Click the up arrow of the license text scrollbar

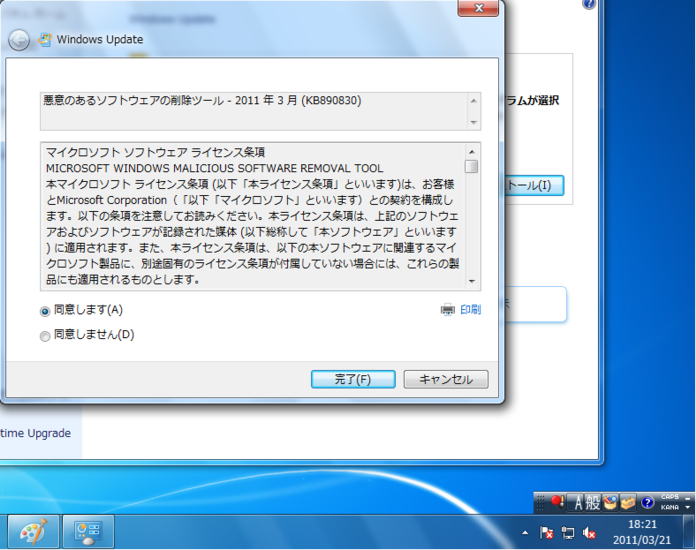472,152
